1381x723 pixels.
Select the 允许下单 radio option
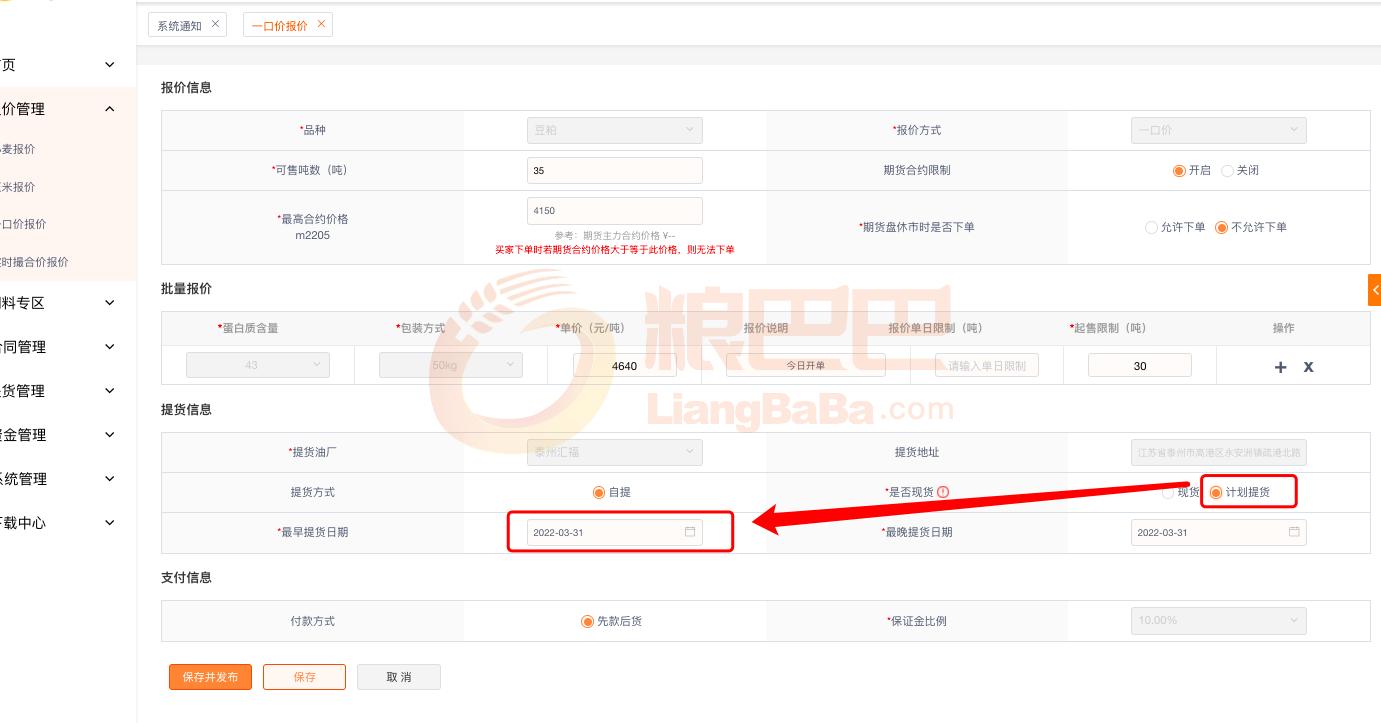pyautogui.click(x=1151, y=228)
